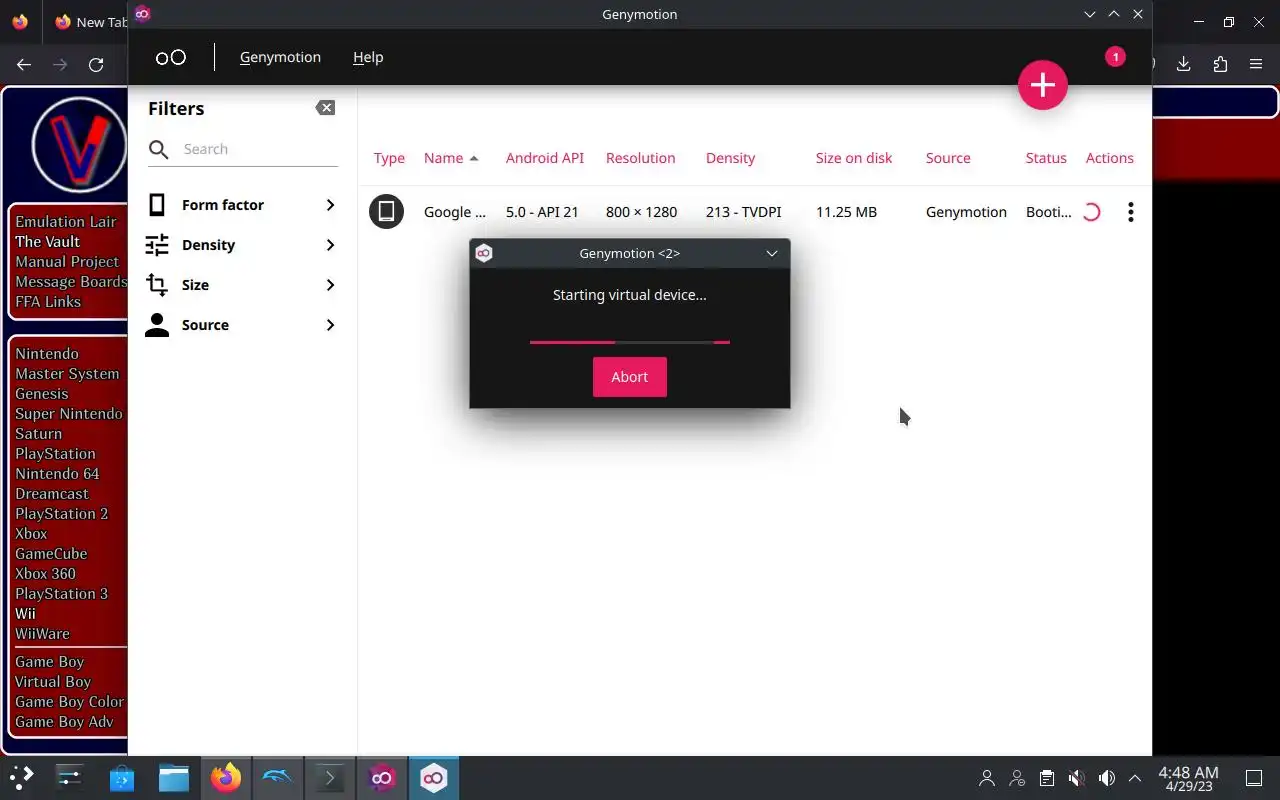Image resolution: width=1280 pixels, height=800 pixels.
Task: Click the first Genymotion taskbar entry
Action: [382, 778]
